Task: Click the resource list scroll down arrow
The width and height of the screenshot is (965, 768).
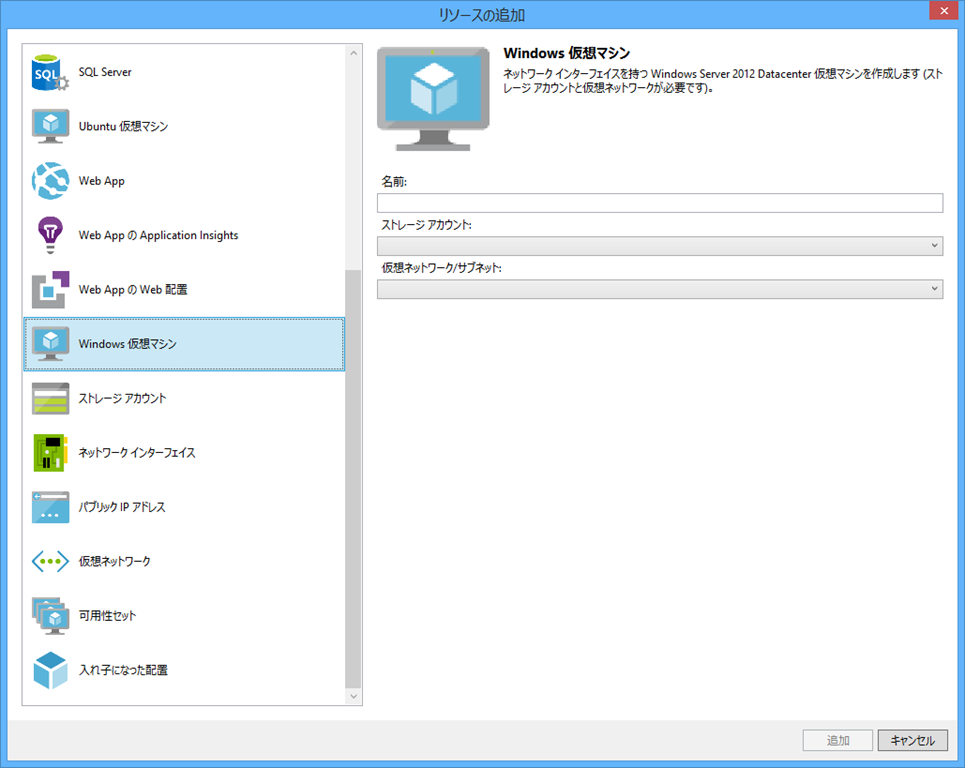Action: tap(353, 697)
